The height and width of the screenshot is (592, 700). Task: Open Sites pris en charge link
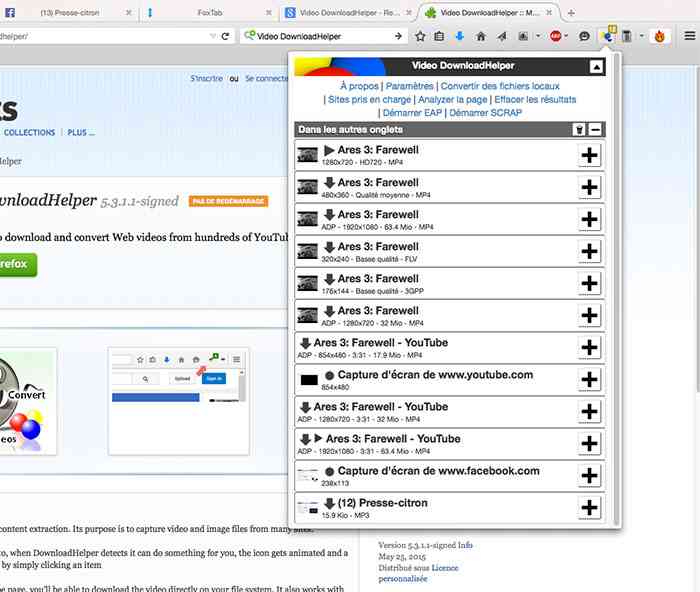tap(369, 99)
